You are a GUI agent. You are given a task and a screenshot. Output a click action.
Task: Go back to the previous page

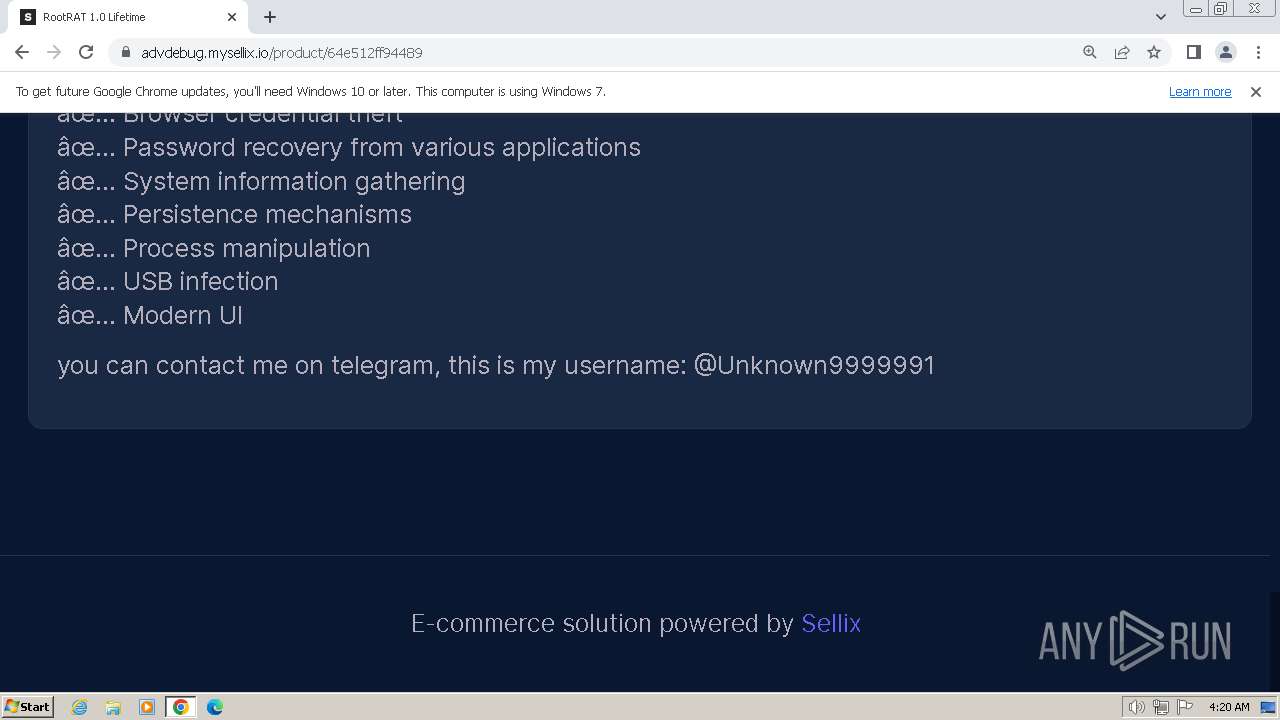(x=22, y=52)
